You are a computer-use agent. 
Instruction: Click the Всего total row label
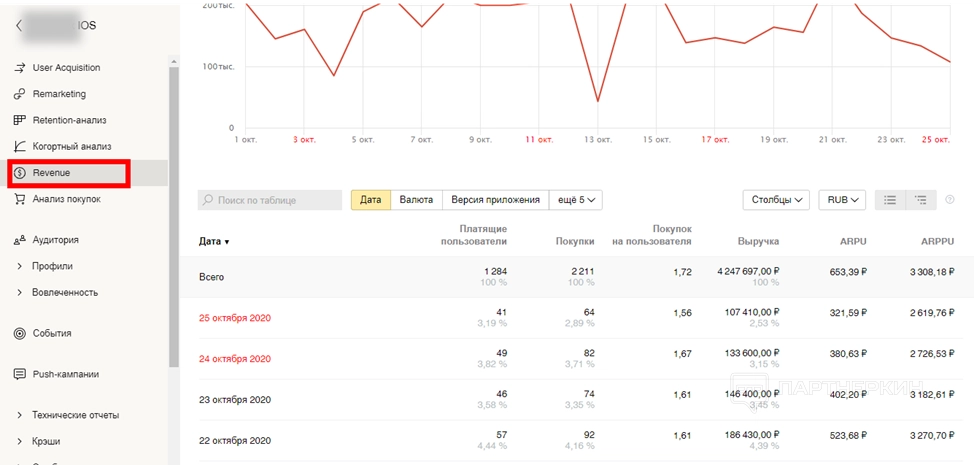211,277
